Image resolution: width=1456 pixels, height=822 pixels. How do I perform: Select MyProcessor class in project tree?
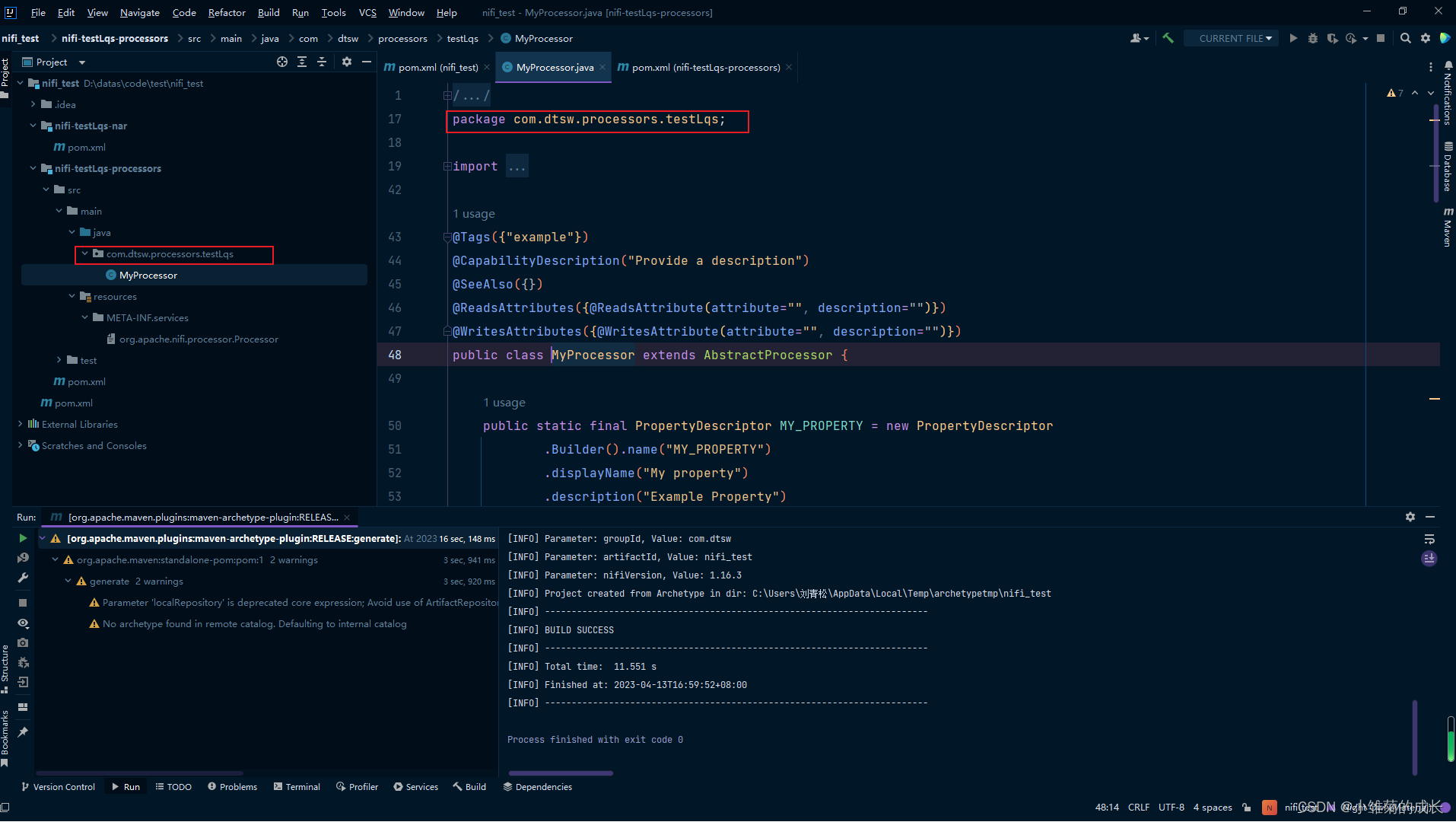point(148,275)
